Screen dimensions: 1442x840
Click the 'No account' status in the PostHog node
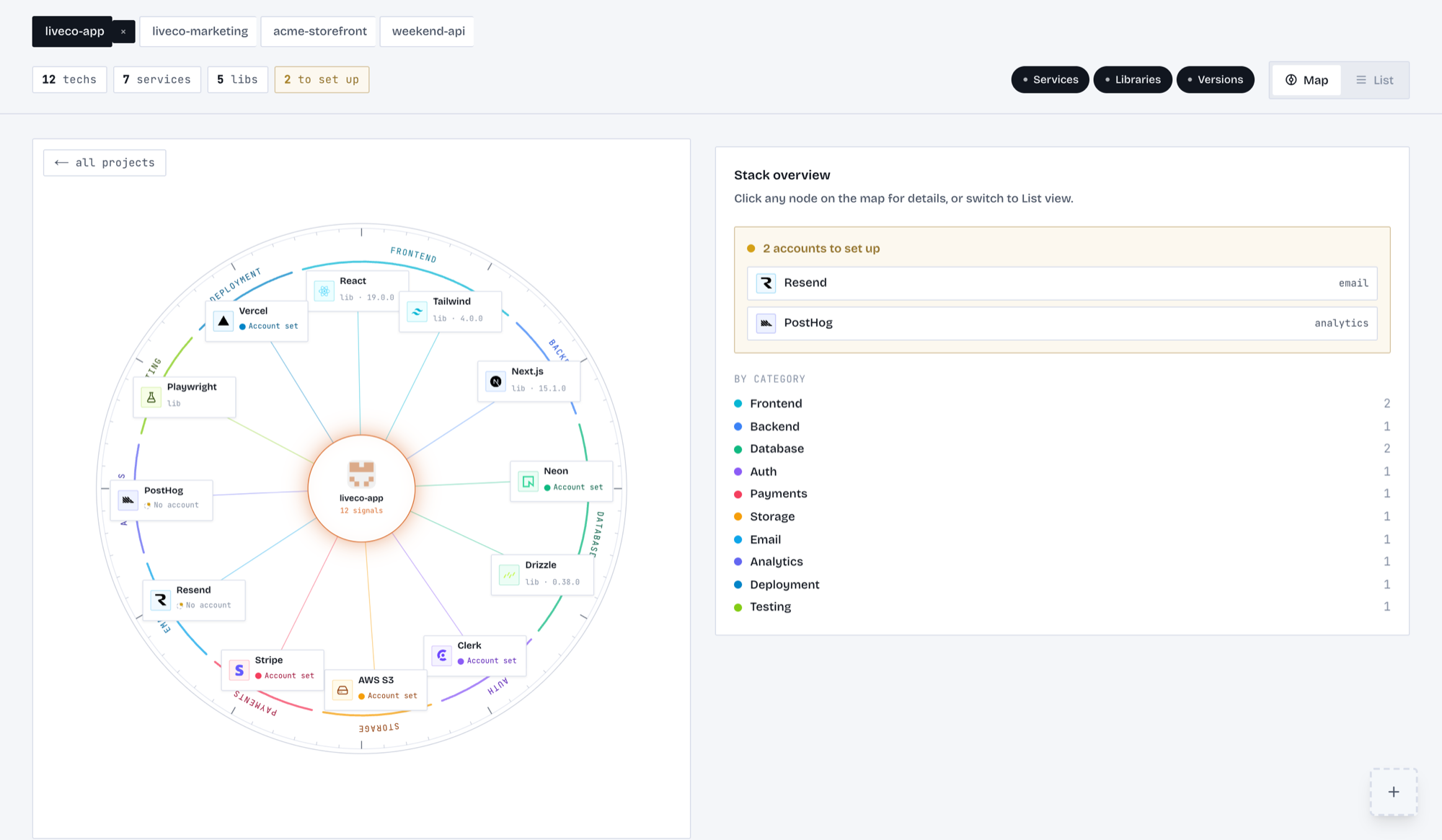(x=171, y=505)
